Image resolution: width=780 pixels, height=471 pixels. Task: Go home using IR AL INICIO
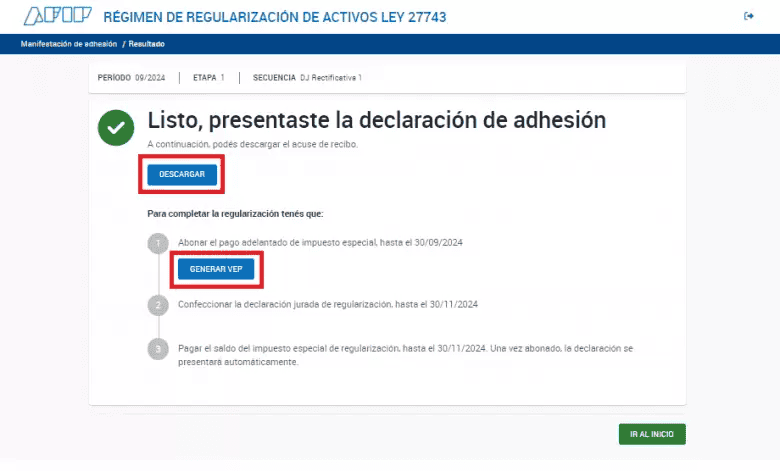pyautogui.click(x=652, y=434)
